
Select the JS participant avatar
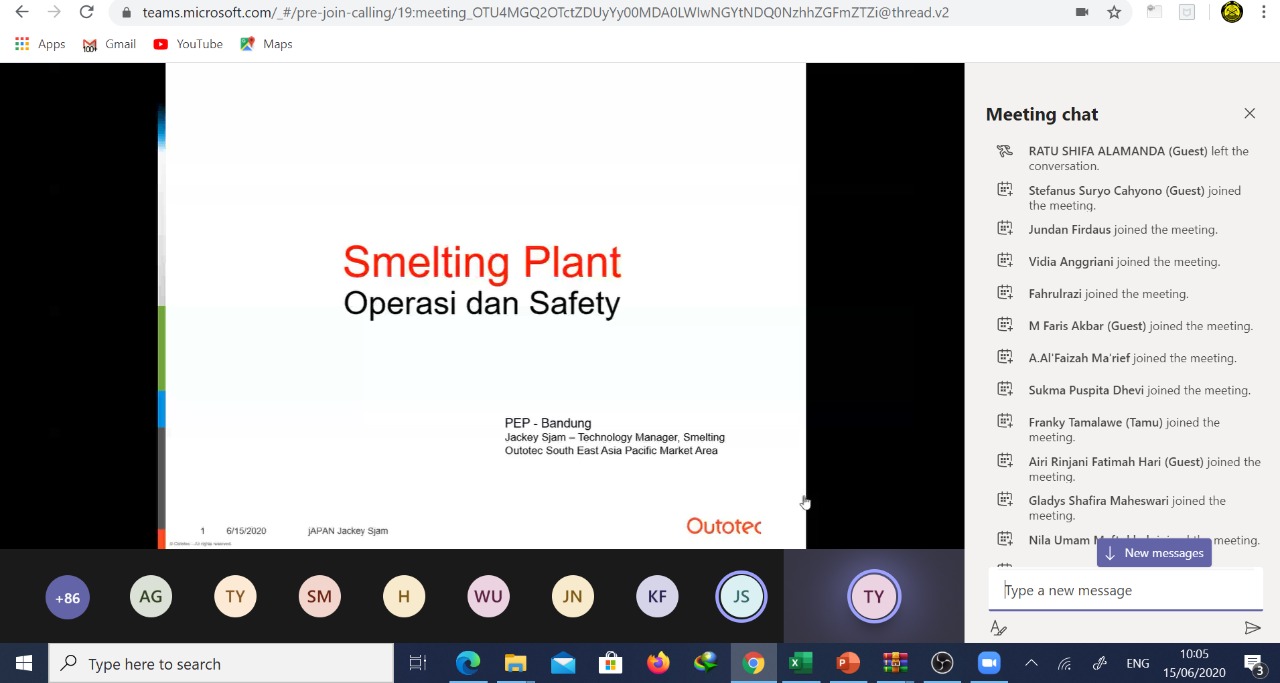click(x=741, y=596)
